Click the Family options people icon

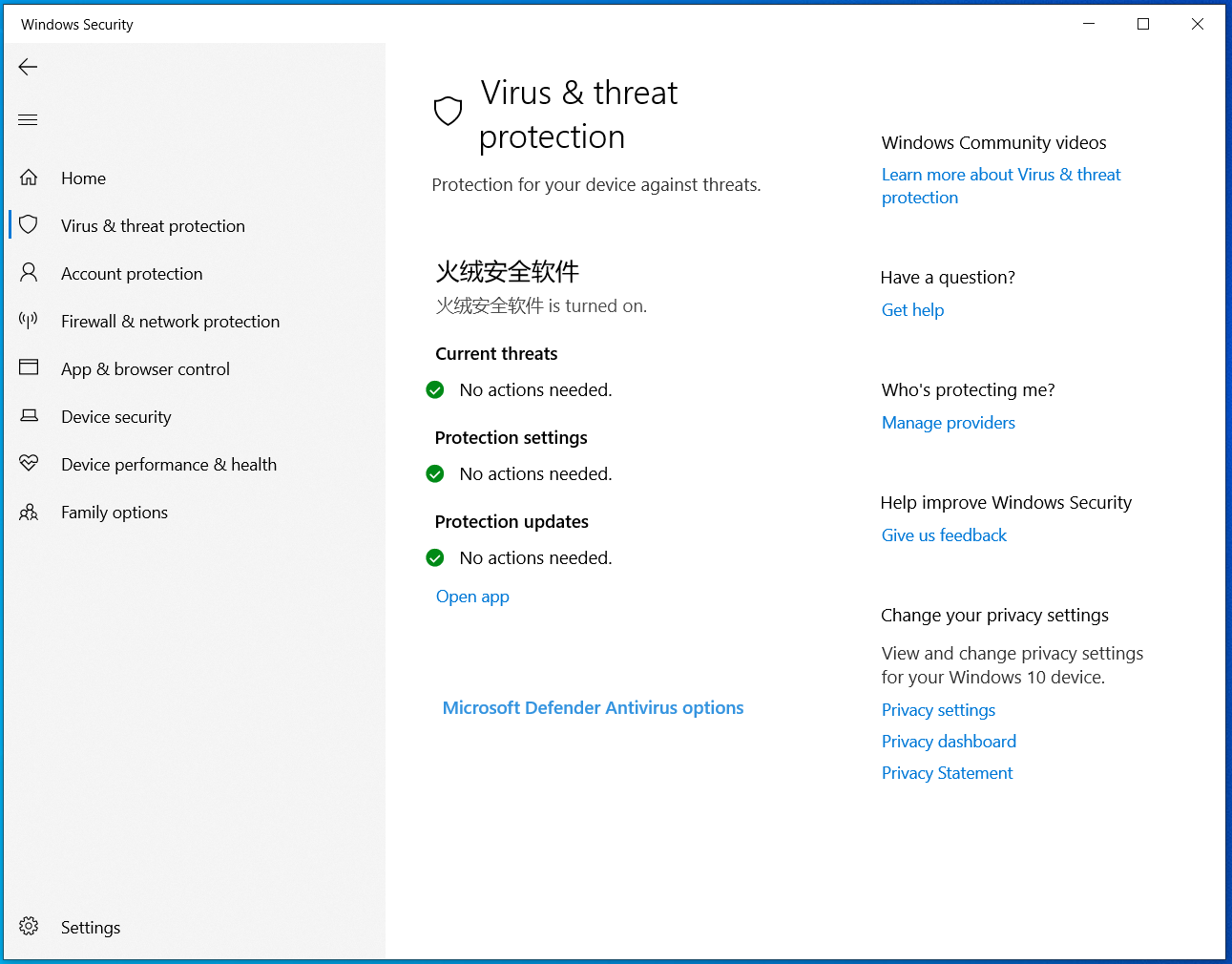coord(29,512)
